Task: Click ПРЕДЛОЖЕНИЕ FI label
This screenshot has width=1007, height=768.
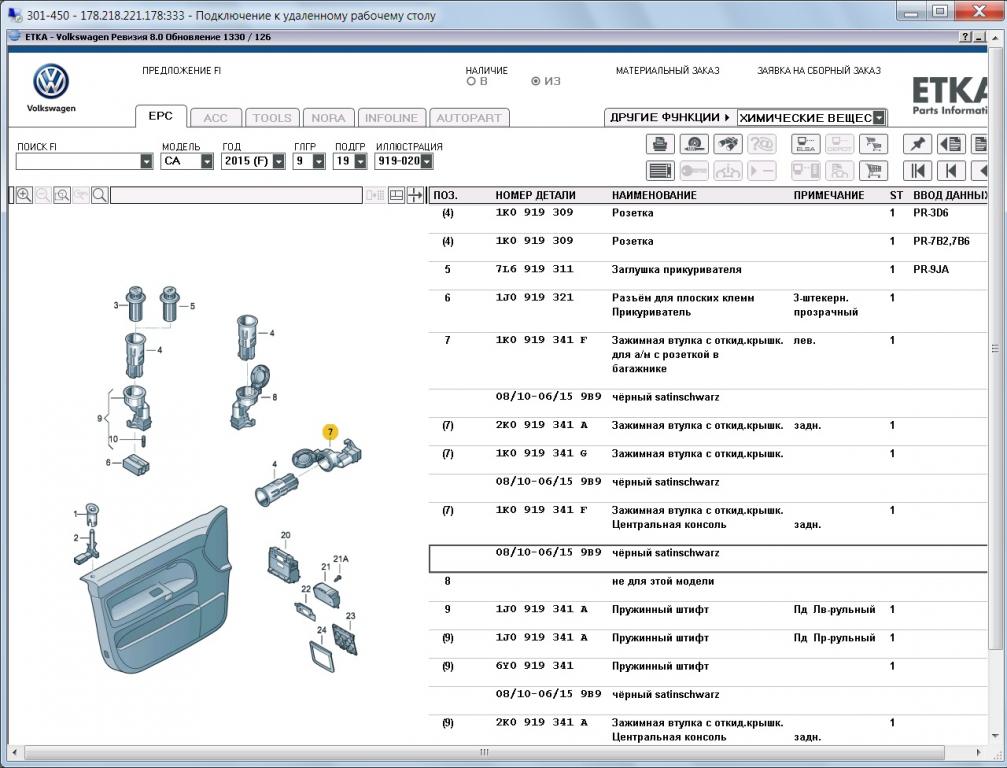Action: [182, 71]
